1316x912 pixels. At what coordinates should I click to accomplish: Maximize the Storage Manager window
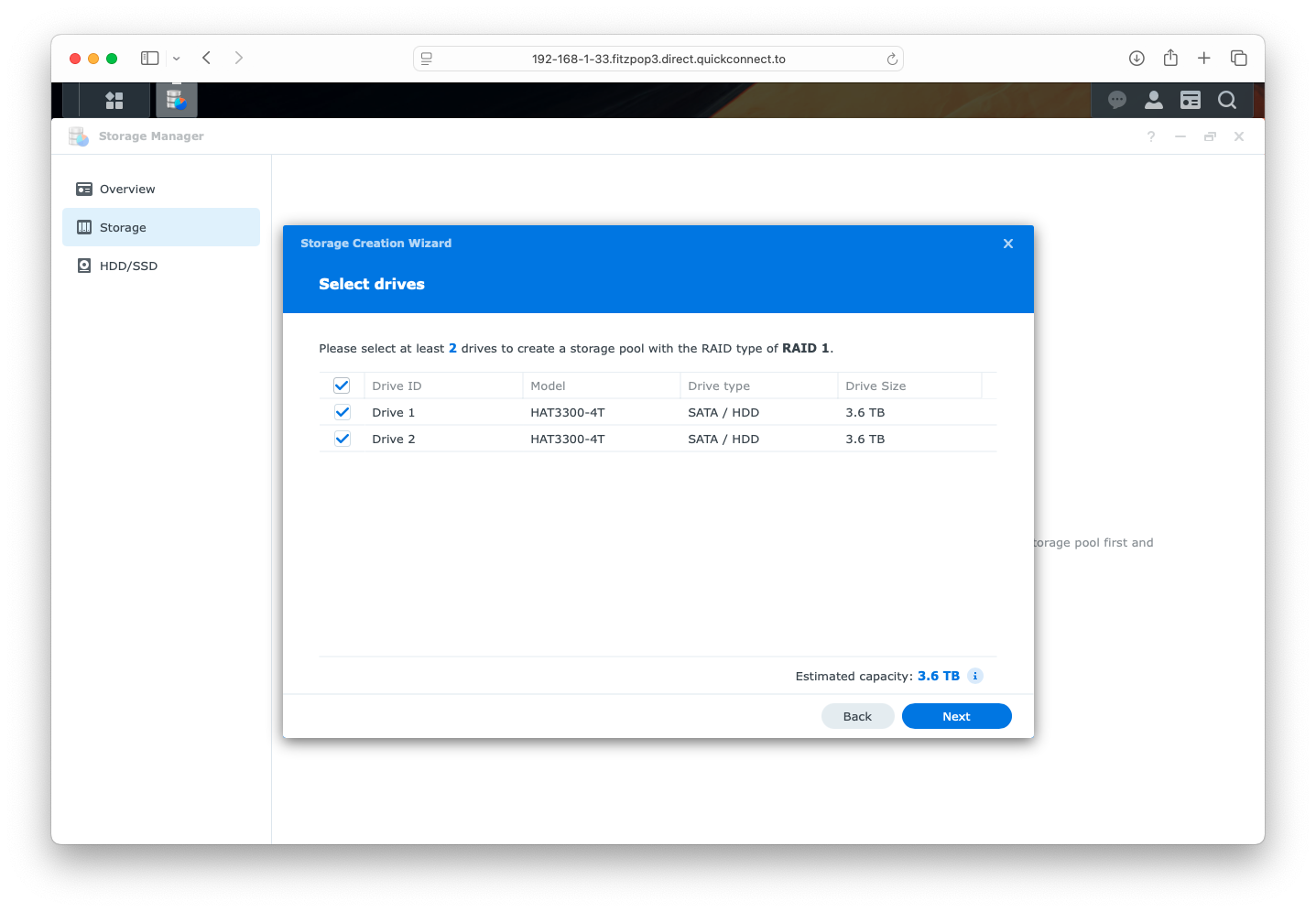[1210, 136]
